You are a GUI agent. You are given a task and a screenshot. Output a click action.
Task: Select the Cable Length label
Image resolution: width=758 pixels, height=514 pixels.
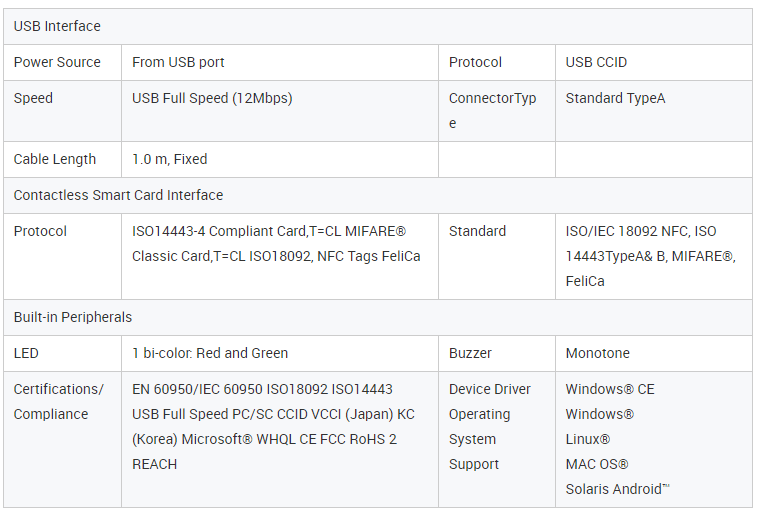(x=55, y=159)
